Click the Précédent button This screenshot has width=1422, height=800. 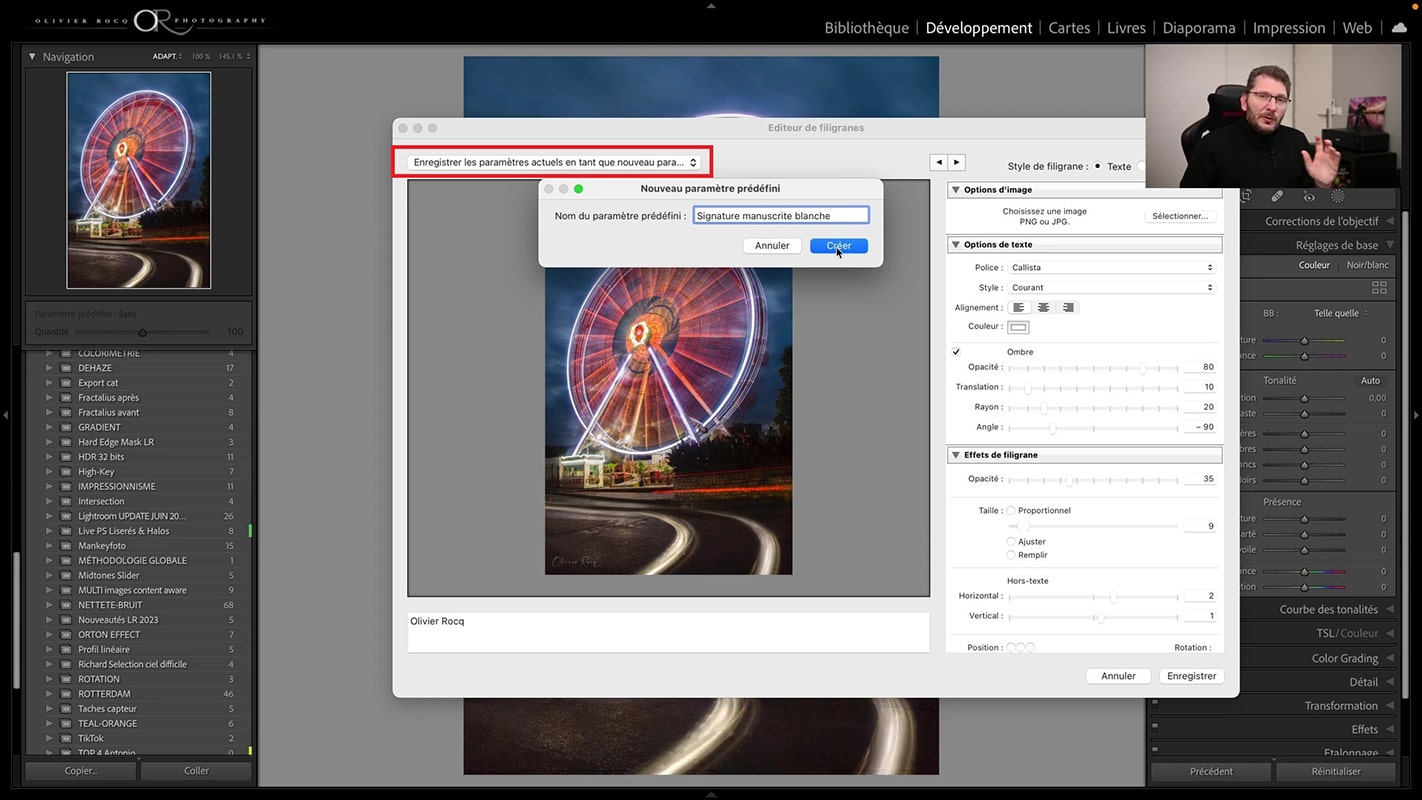[x=1211, y=772]
